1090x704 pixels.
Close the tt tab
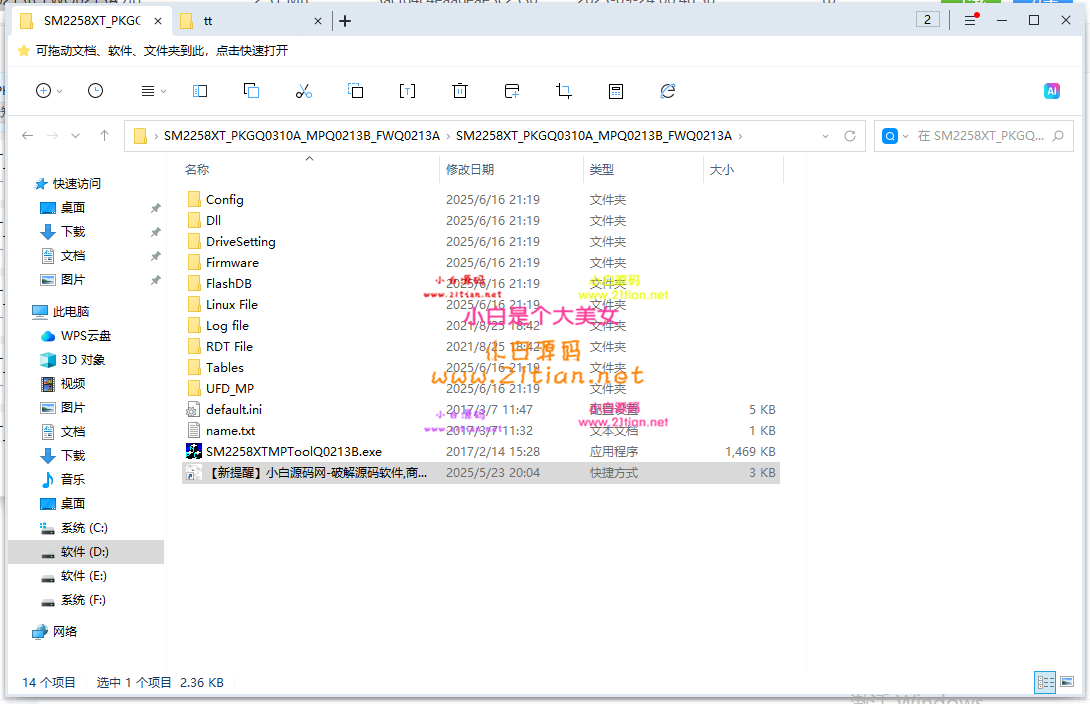(318, 22)
